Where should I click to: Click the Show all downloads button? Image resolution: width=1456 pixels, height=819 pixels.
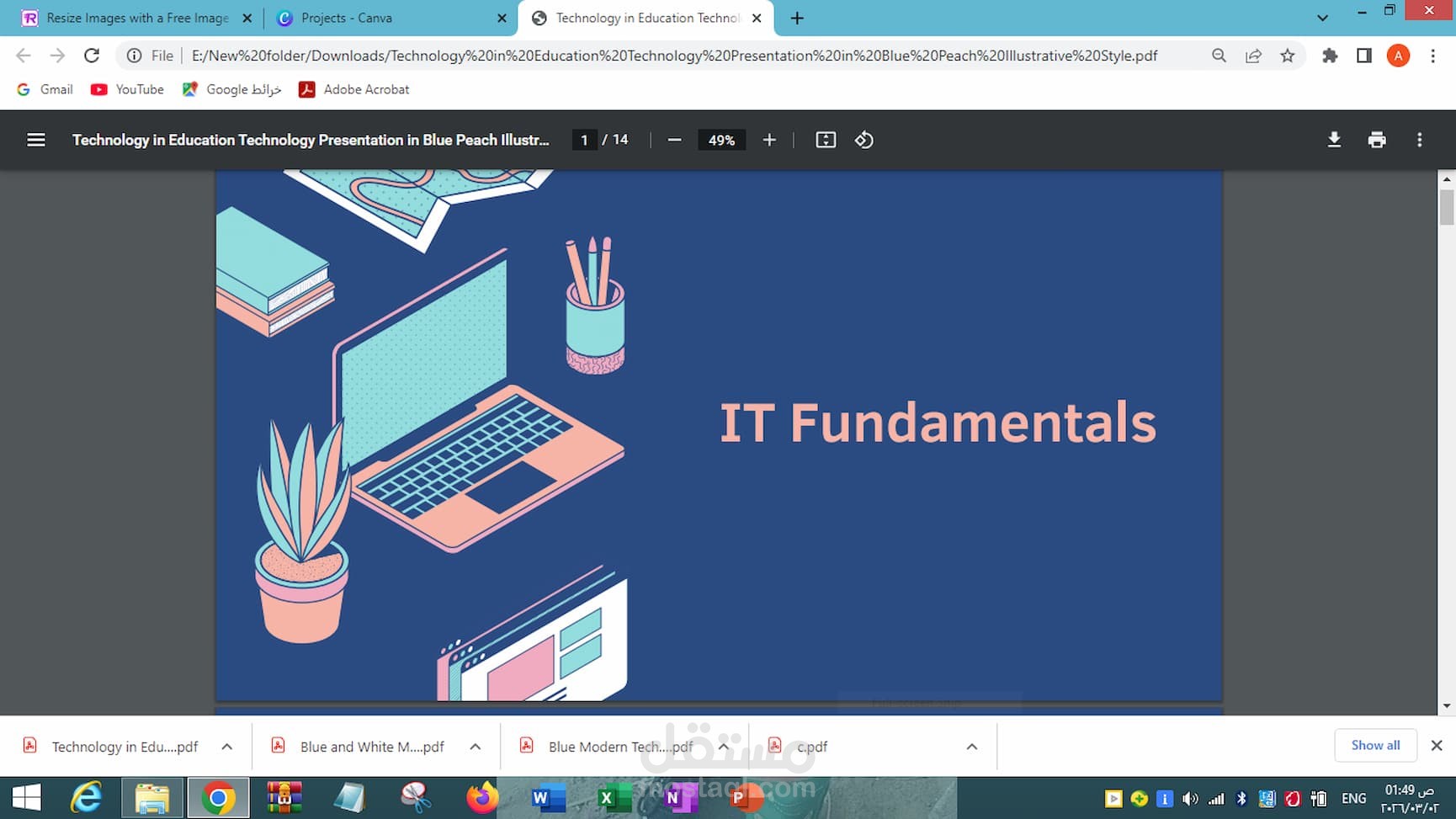1376,745
